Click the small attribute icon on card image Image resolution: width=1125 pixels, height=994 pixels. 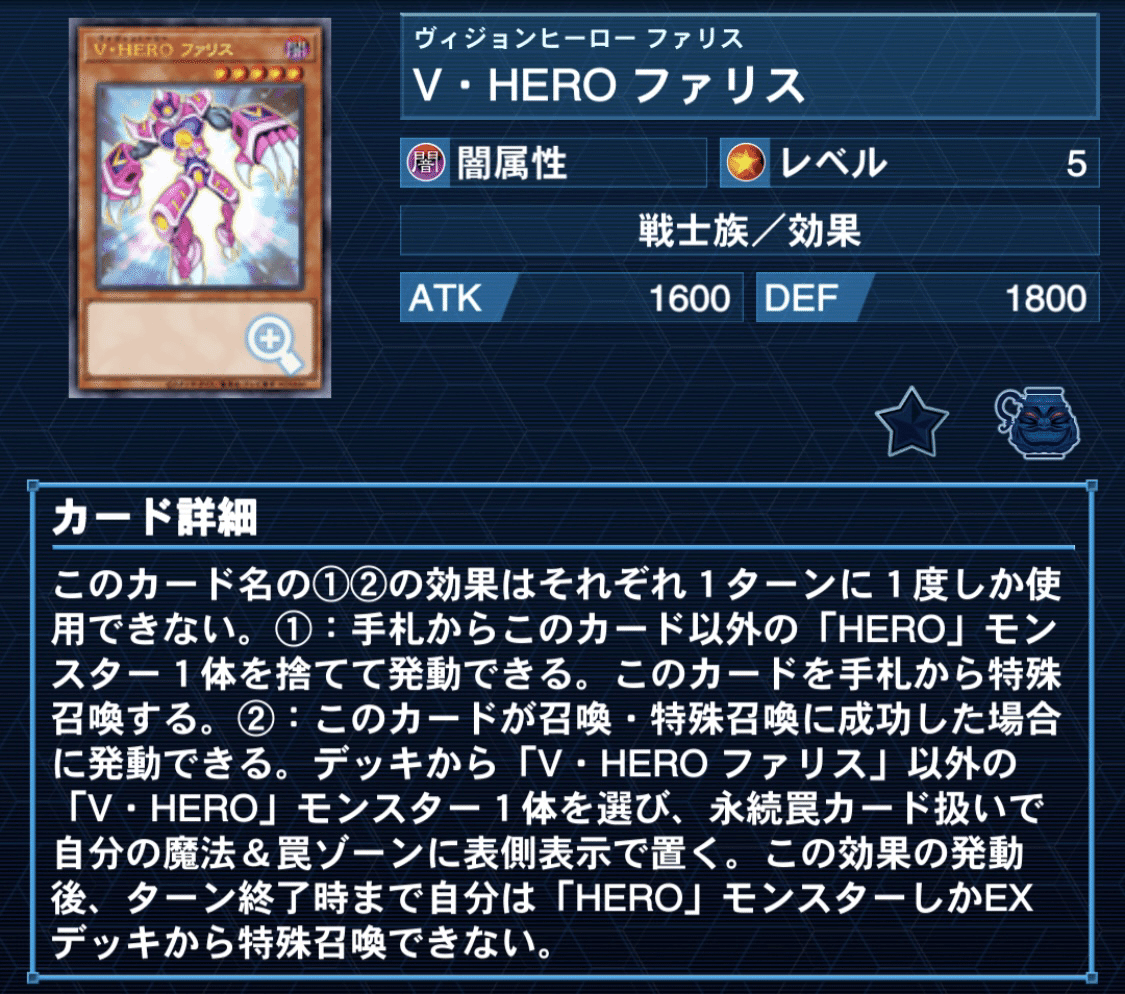pos(296,49)
